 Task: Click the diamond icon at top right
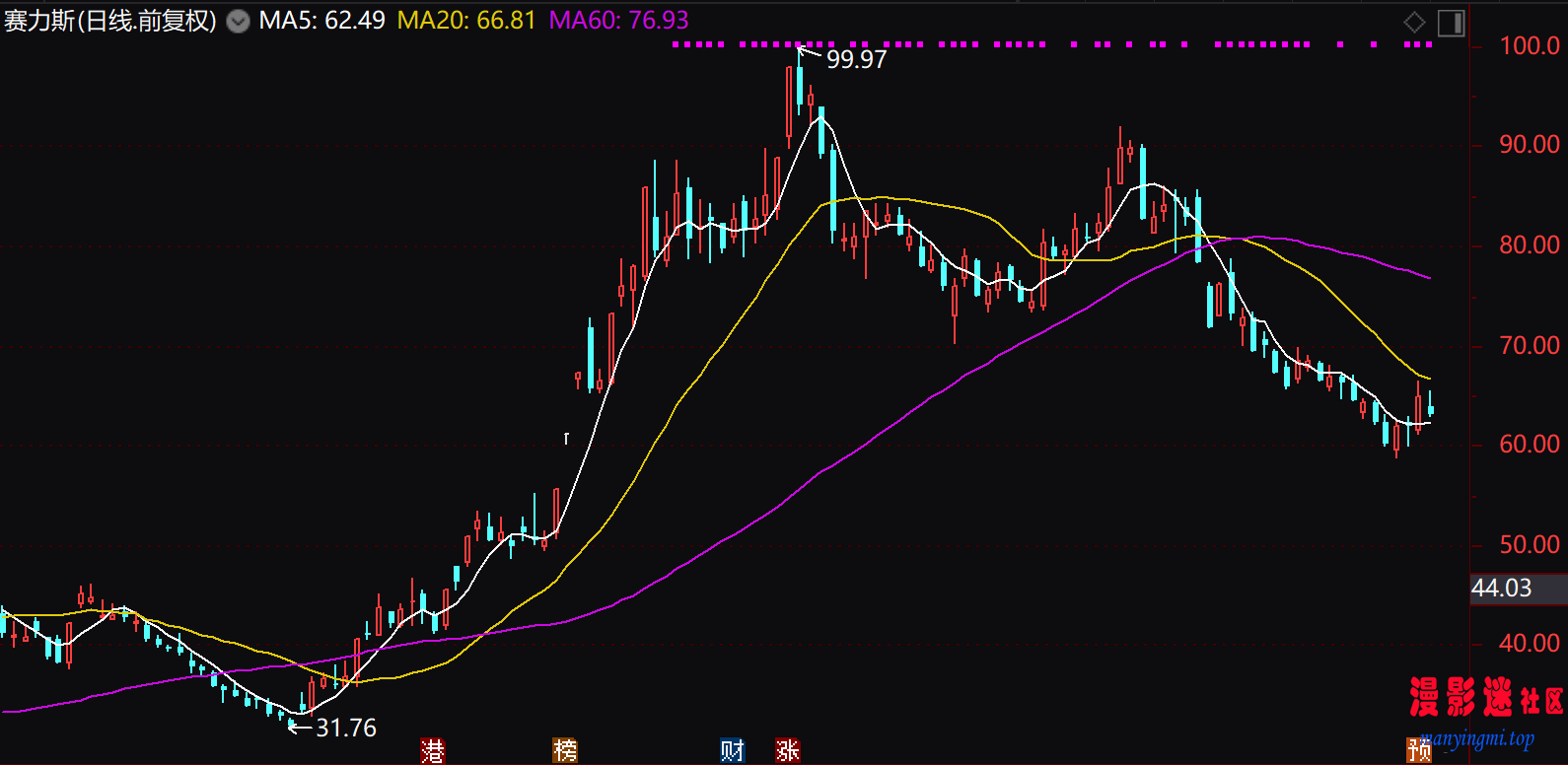(1414, 22)
